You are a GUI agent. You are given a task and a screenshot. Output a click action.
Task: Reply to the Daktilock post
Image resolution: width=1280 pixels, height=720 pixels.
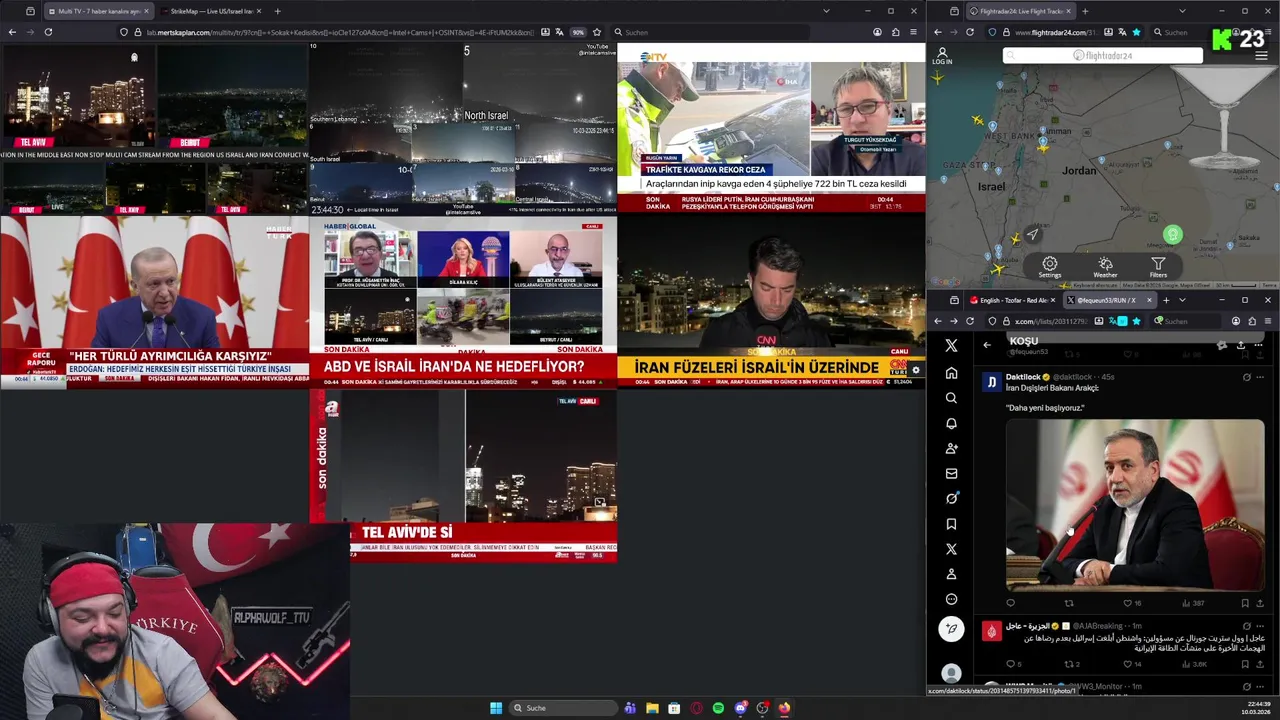click(1010, 603)
